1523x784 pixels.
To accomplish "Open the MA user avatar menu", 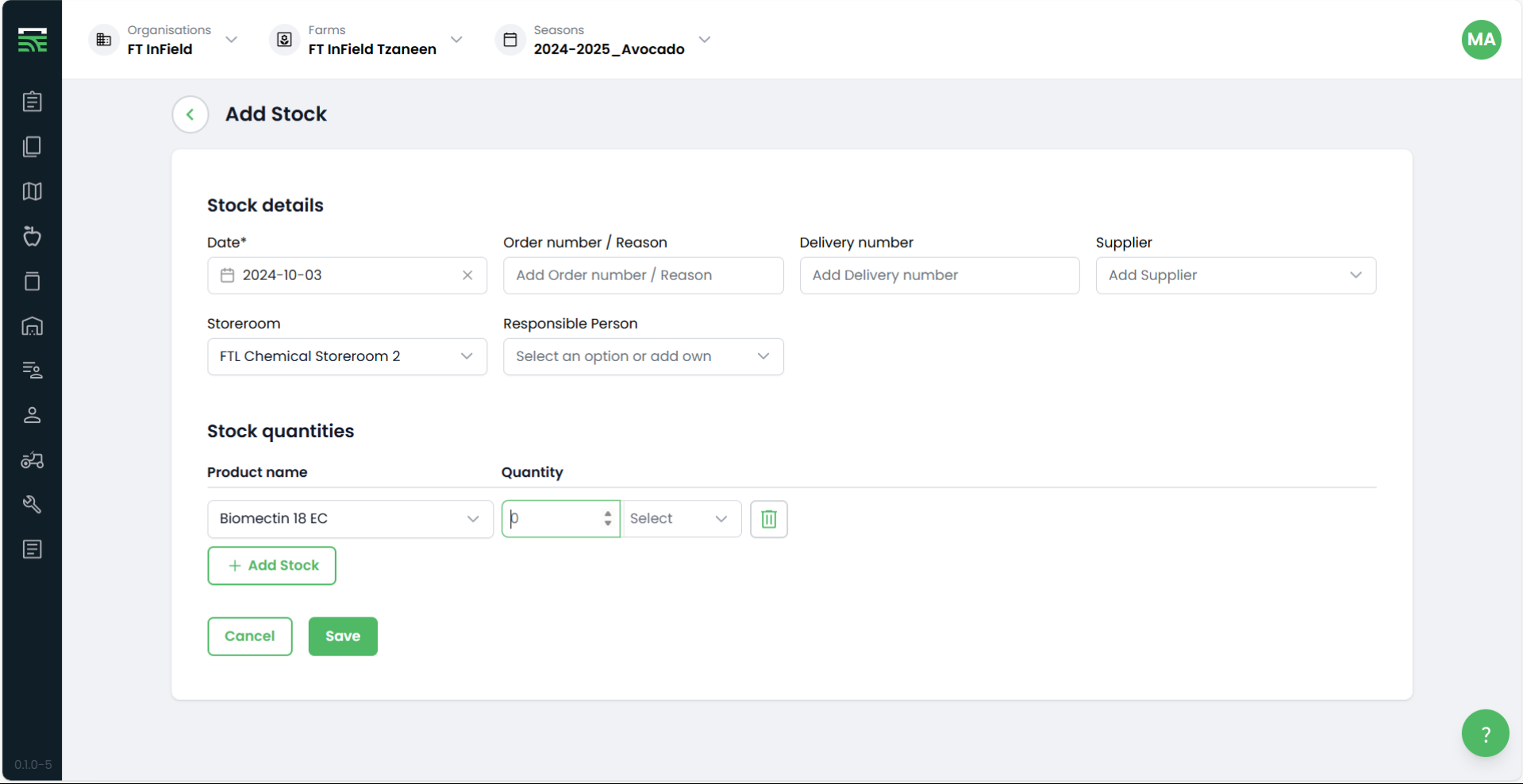I will 1481,40.
